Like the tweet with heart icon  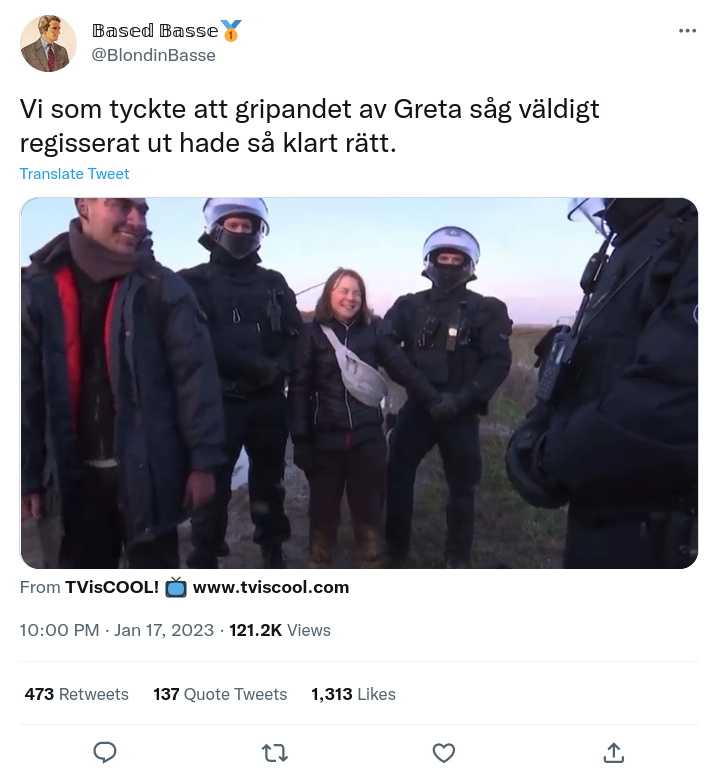(444, 753)
